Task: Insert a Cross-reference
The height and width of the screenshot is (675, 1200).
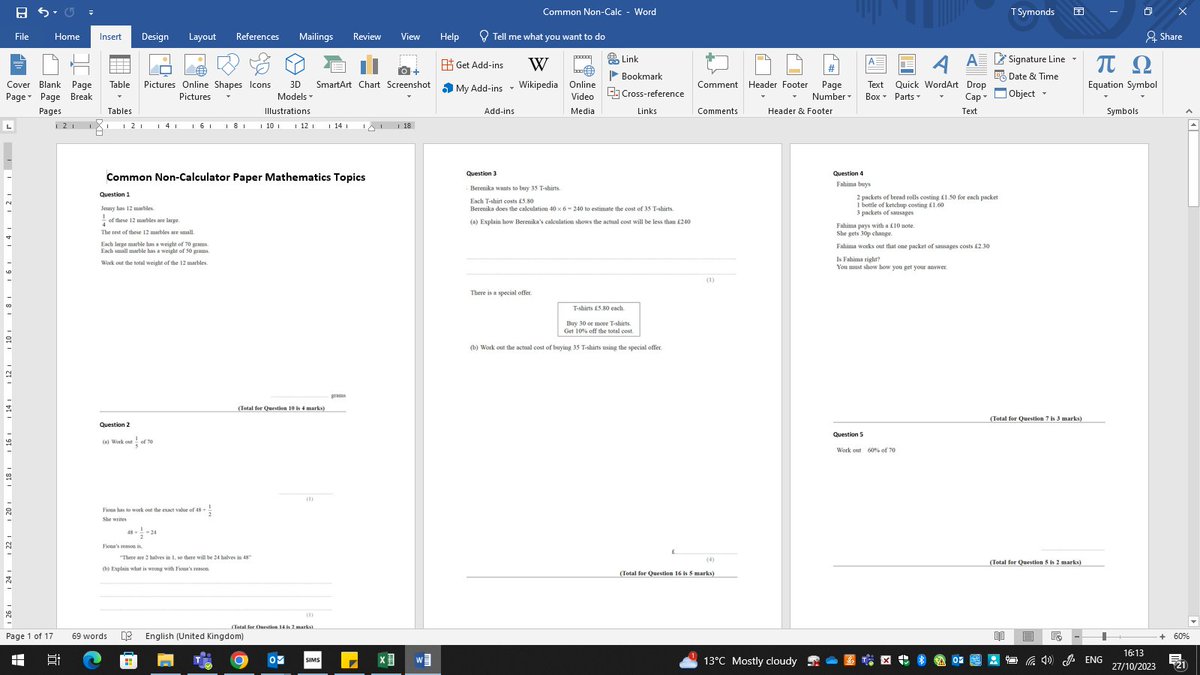Action: (x=645, y=94)
